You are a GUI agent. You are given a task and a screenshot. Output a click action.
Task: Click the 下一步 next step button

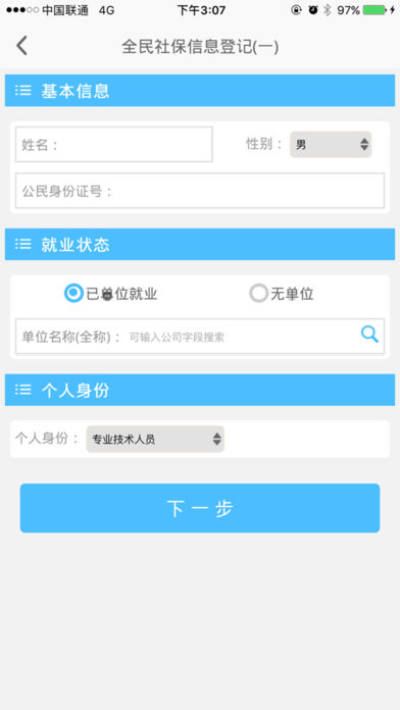tap(200, 508)
